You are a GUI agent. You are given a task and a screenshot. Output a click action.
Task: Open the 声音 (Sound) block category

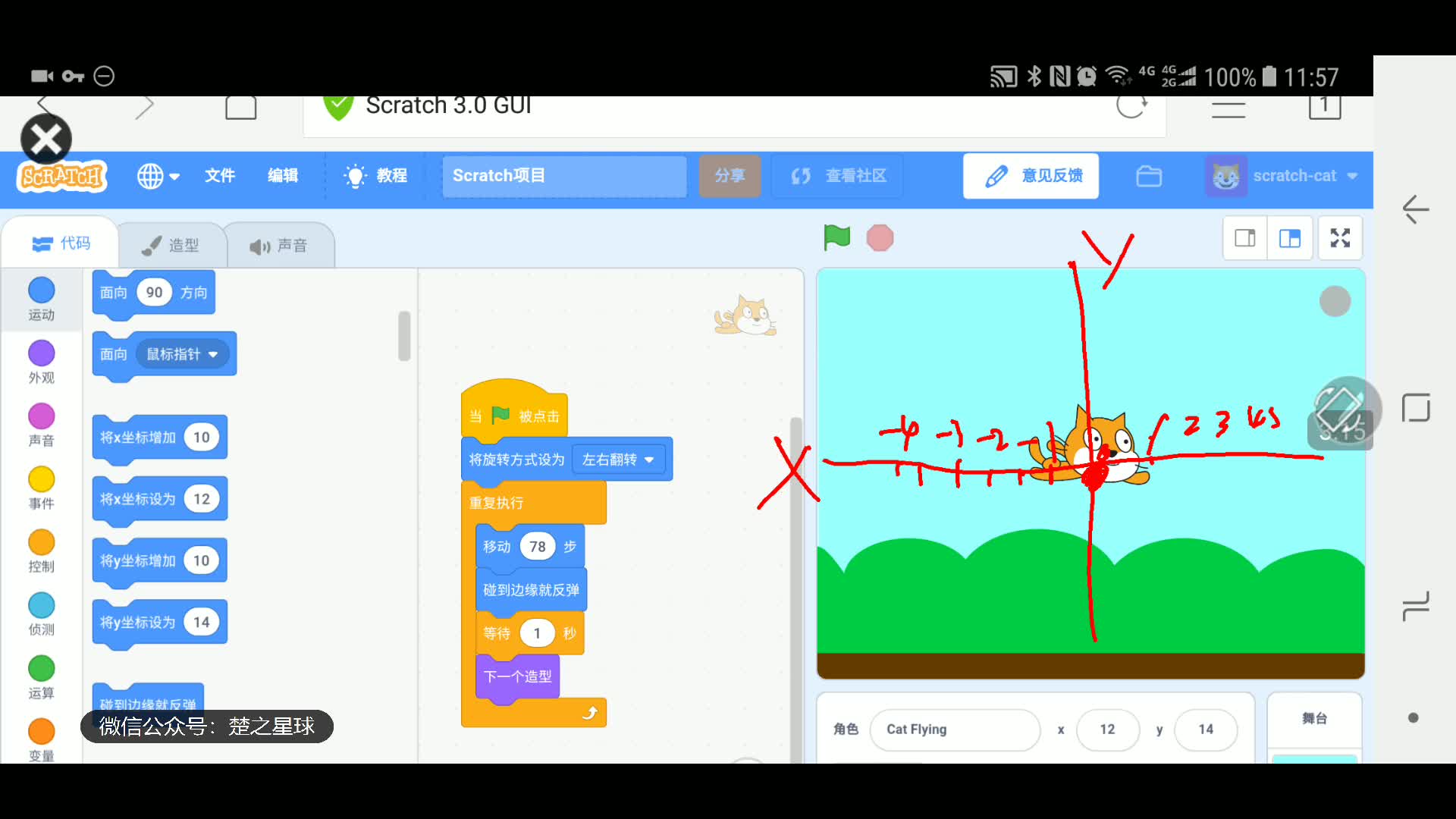pyautogui.click(x=41, y=416)
